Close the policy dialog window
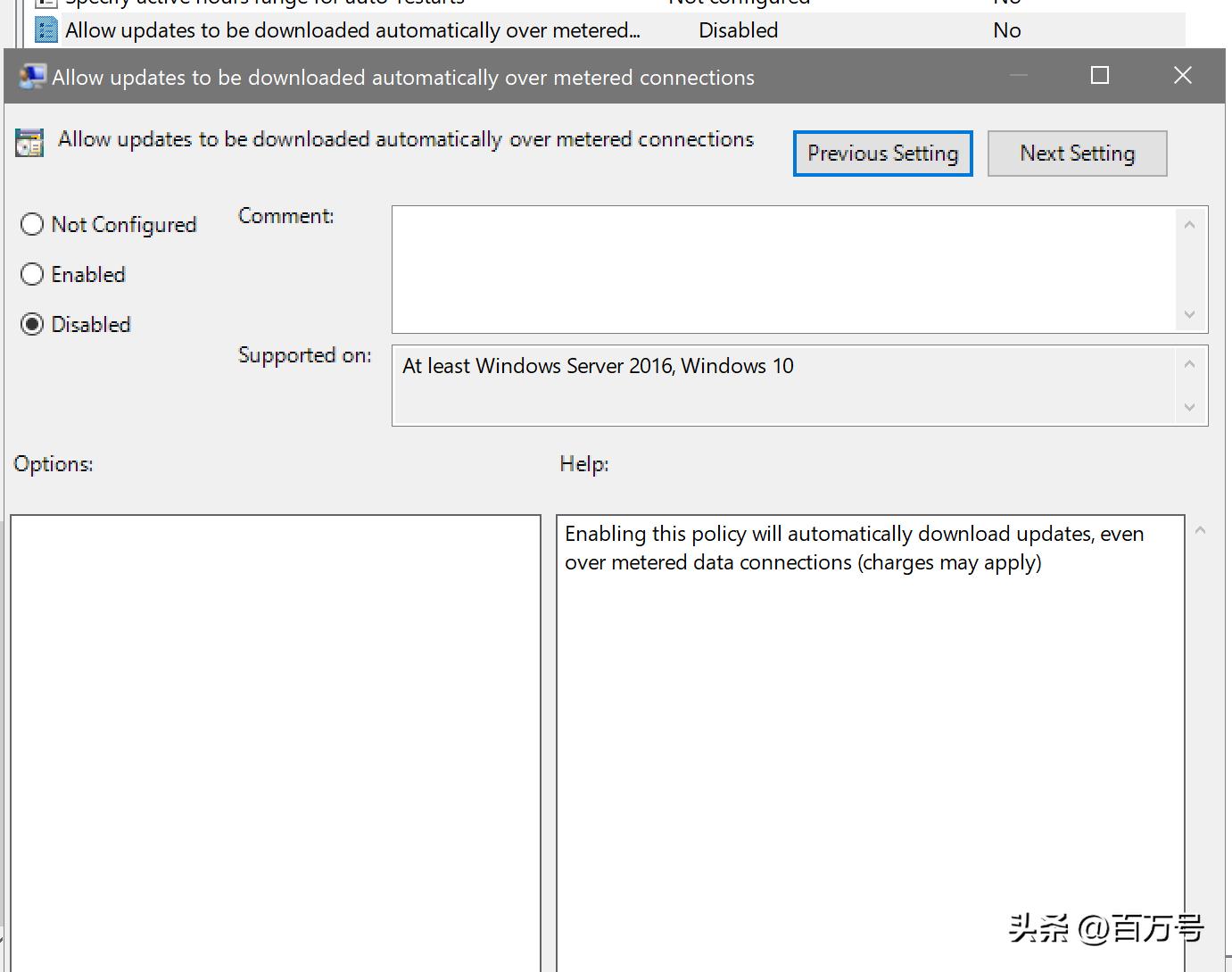Screen dimensions: 1232x972 [1183, 76]
